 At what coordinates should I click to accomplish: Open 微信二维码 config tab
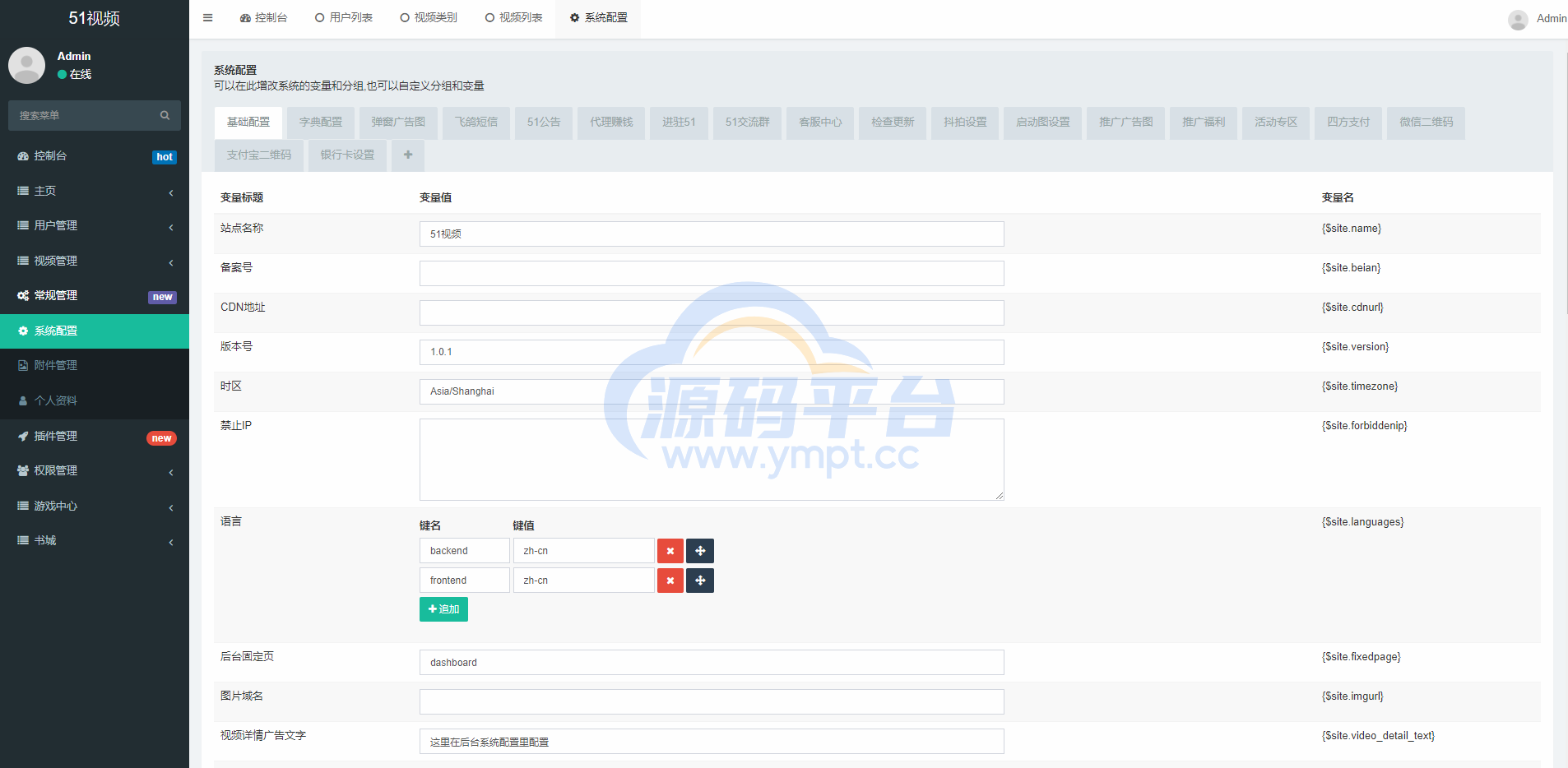(x=1427, y=123)
